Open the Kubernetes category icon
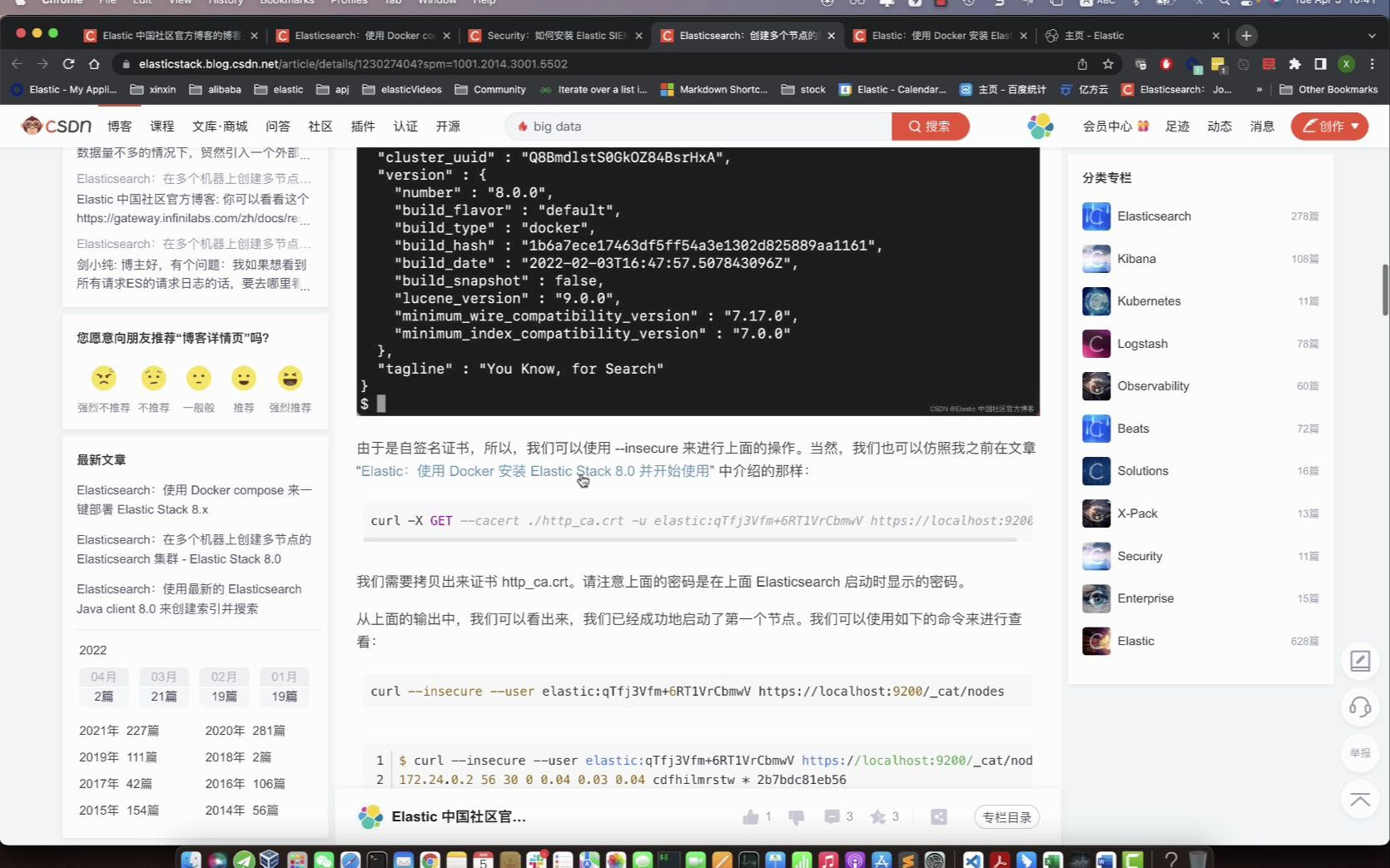The height and width of the screenshot is (868, 1390). pyautogui.click(x=1096, y=301)
